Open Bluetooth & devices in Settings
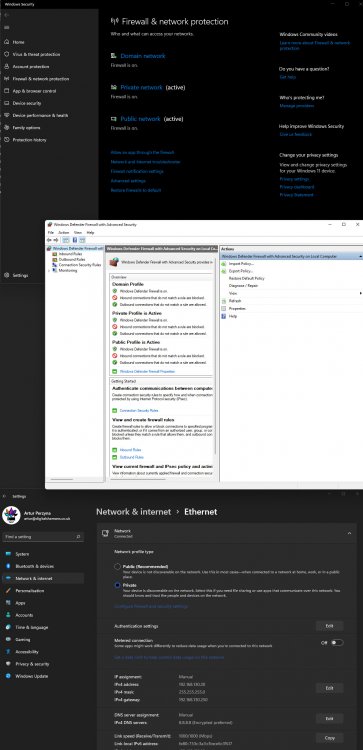 pyautogui.click(x=34, y=566)
